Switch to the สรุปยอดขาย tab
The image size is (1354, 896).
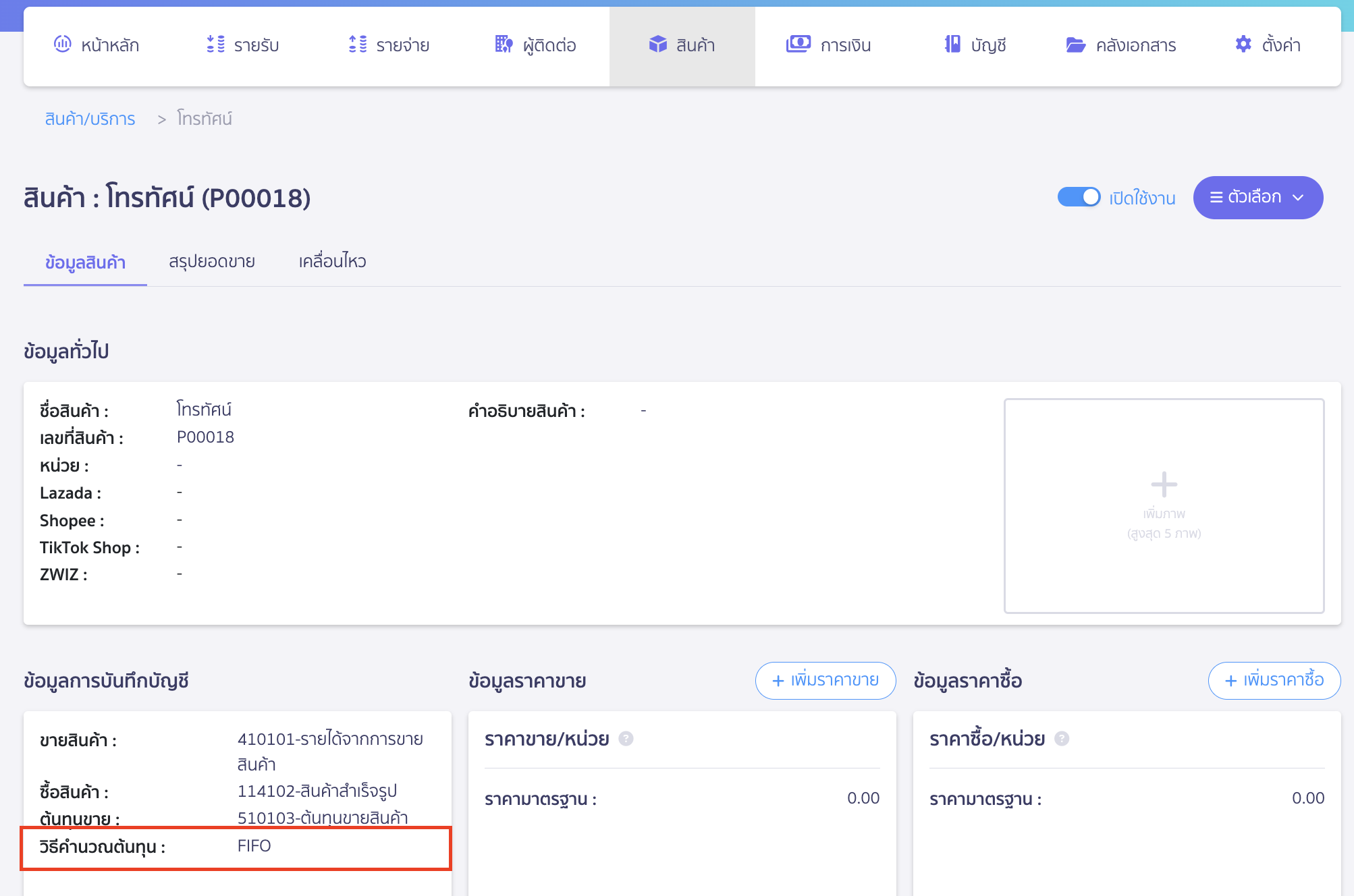[212, 262]
